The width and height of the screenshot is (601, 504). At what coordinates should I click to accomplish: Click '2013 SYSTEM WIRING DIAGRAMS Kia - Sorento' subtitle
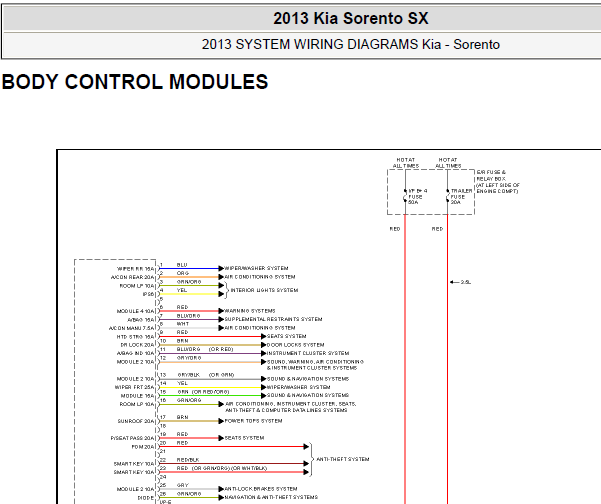point(350,44)
